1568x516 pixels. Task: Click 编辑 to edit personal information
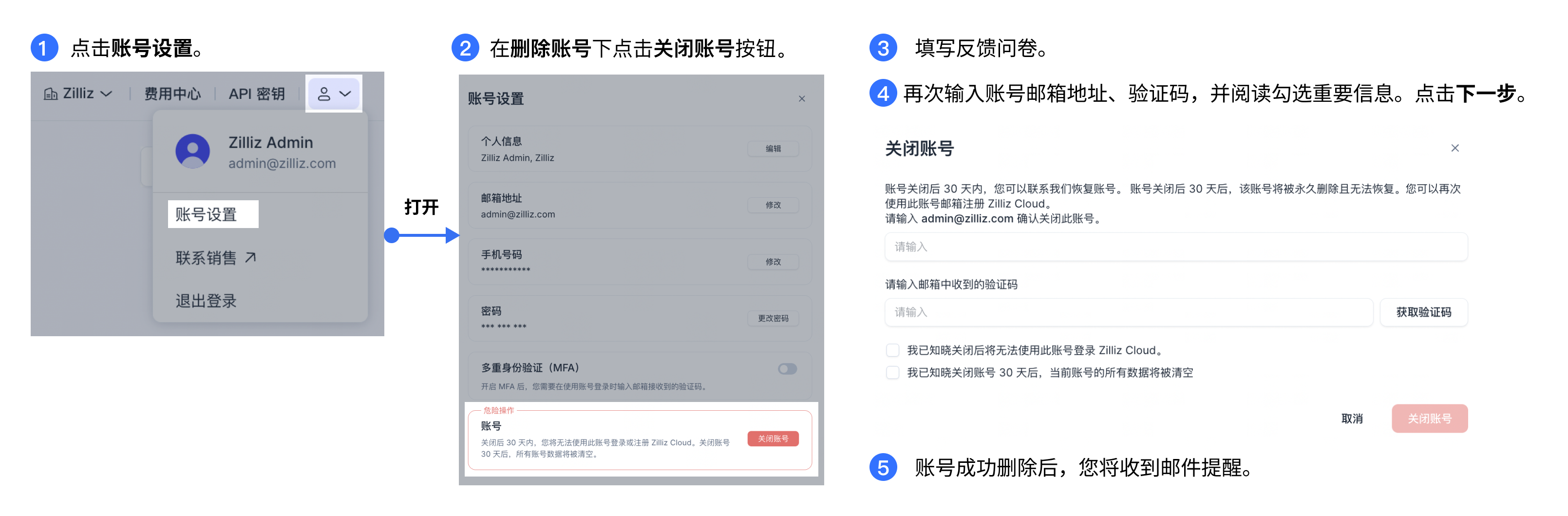[x=775, y=148]
